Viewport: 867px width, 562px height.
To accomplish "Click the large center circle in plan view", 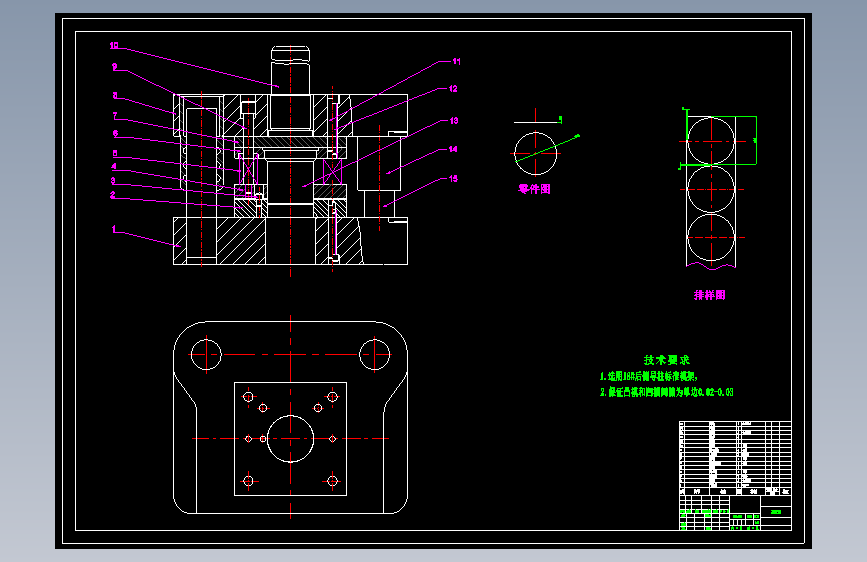I will tap(290, 439).
